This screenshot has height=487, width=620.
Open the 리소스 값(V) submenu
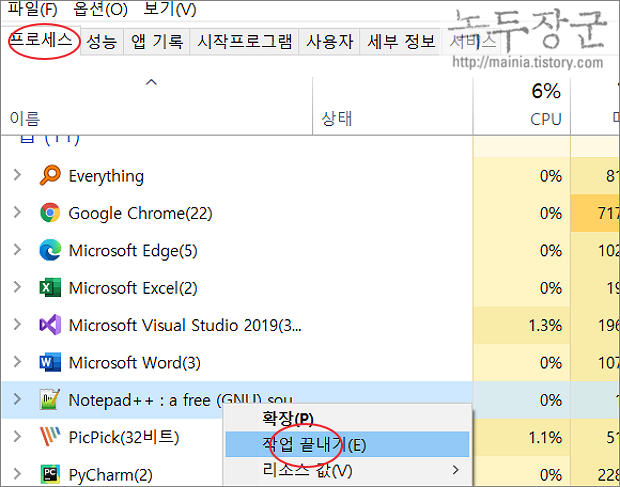[347, 470]
